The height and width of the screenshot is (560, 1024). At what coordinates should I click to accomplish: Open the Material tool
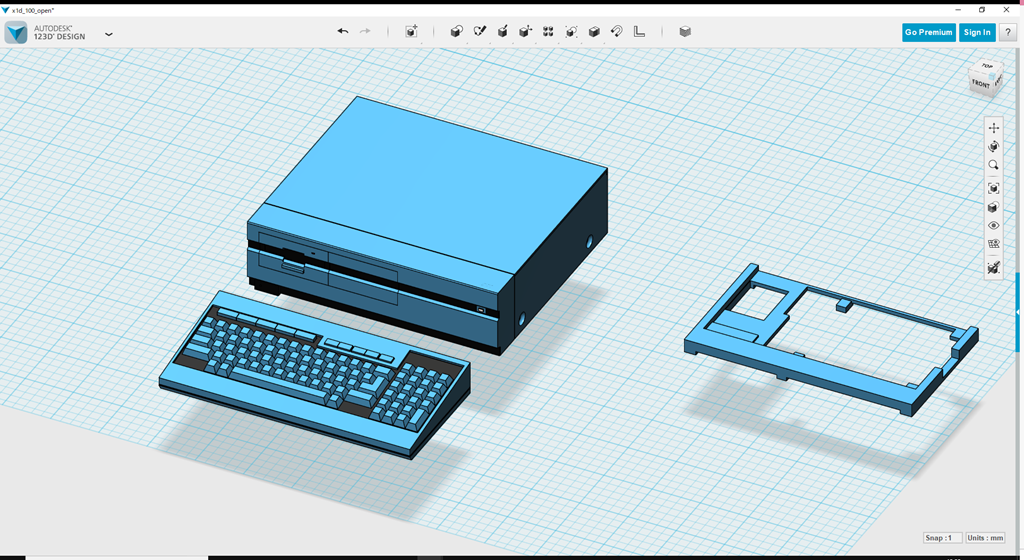(x=685, y=32)
